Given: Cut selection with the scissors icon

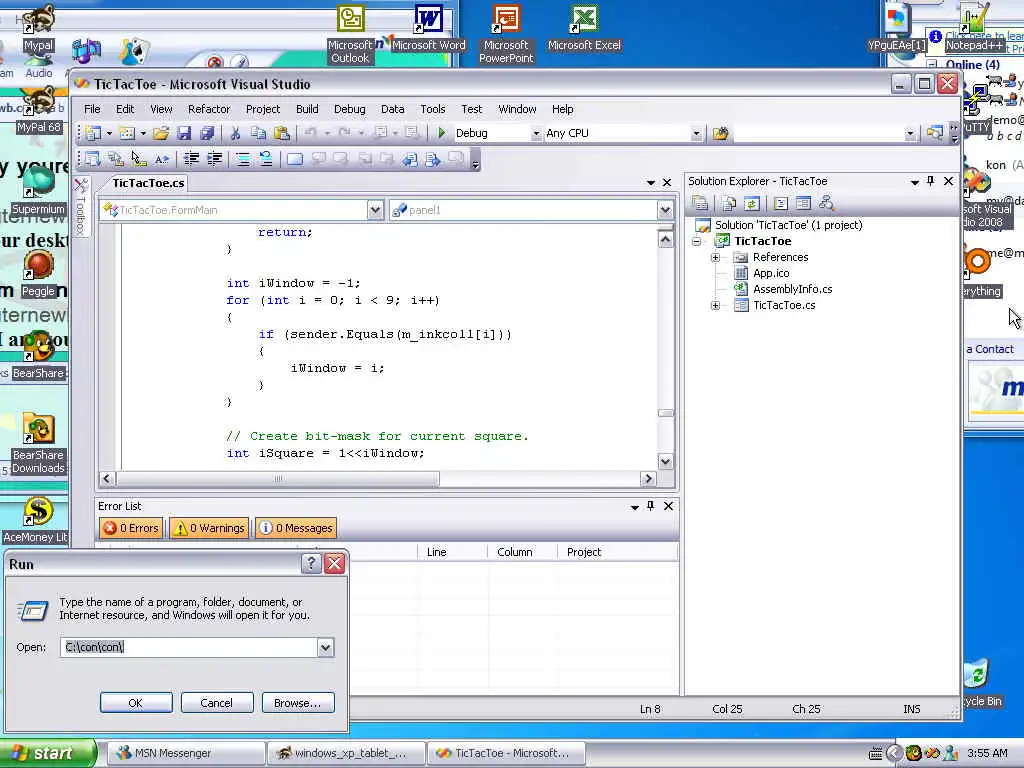Looking at the screenshot, I should click(235, 133).
